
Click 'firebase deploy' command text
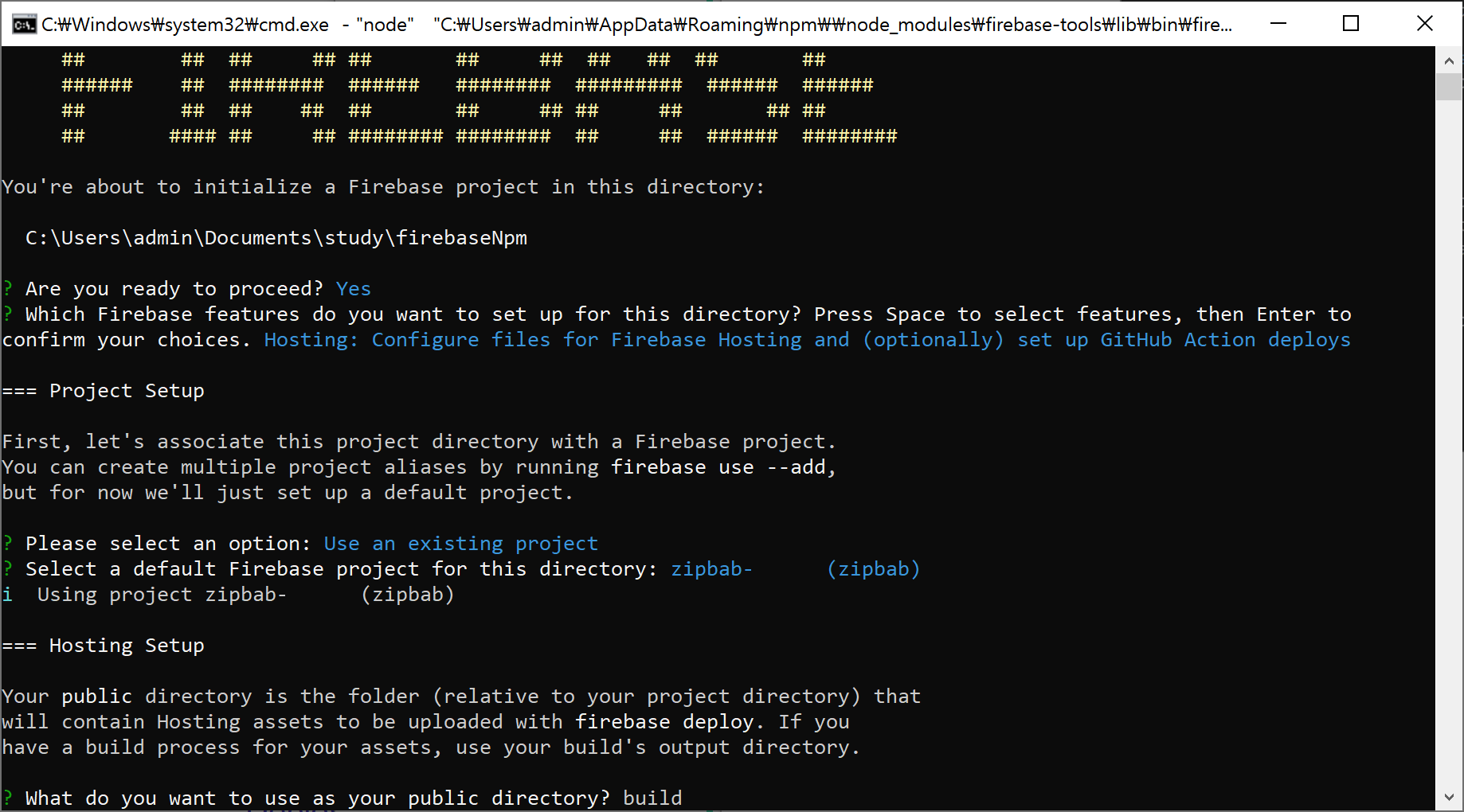665,722
